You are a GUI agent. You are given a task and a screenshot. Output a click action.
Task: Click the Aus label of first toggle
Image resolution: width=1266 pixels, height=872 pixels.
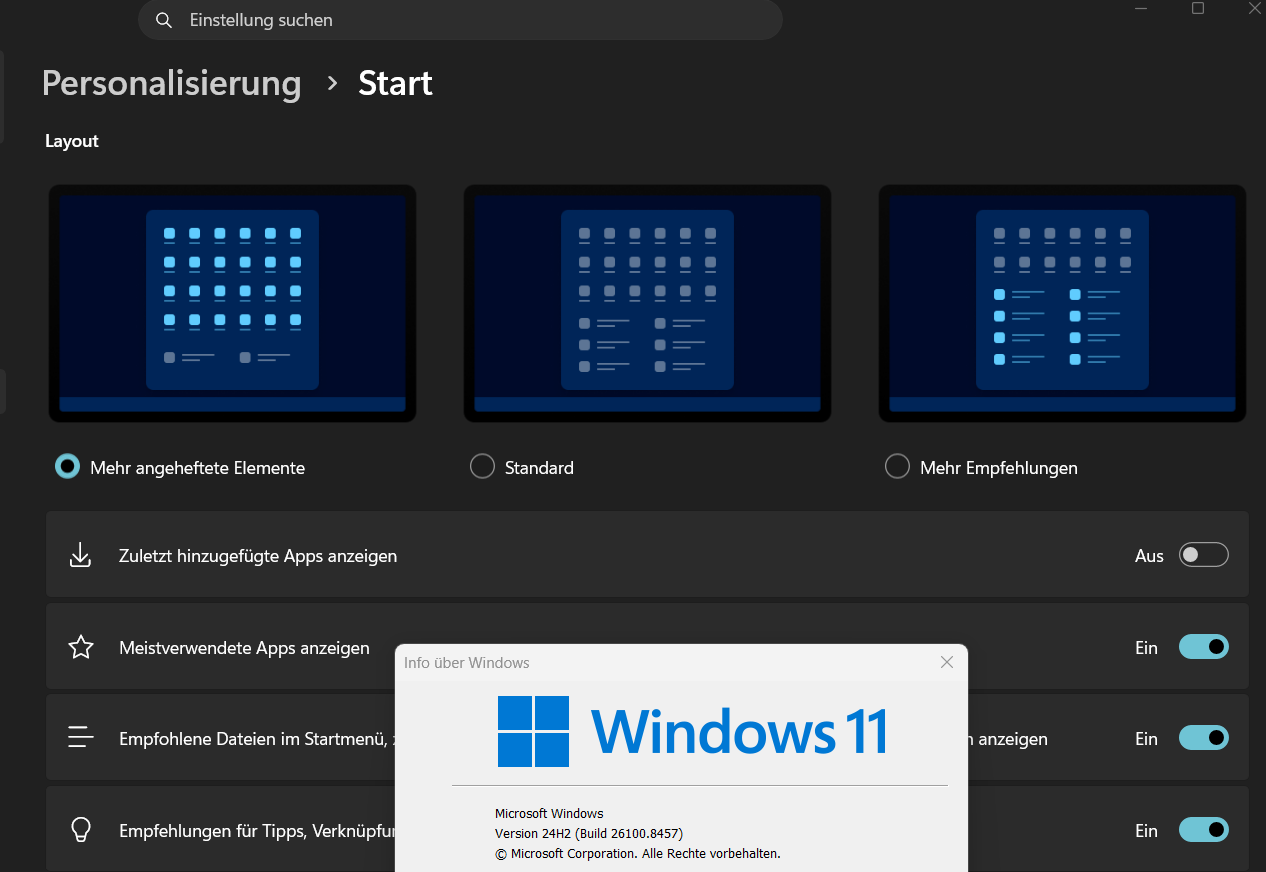[1149, 556]
